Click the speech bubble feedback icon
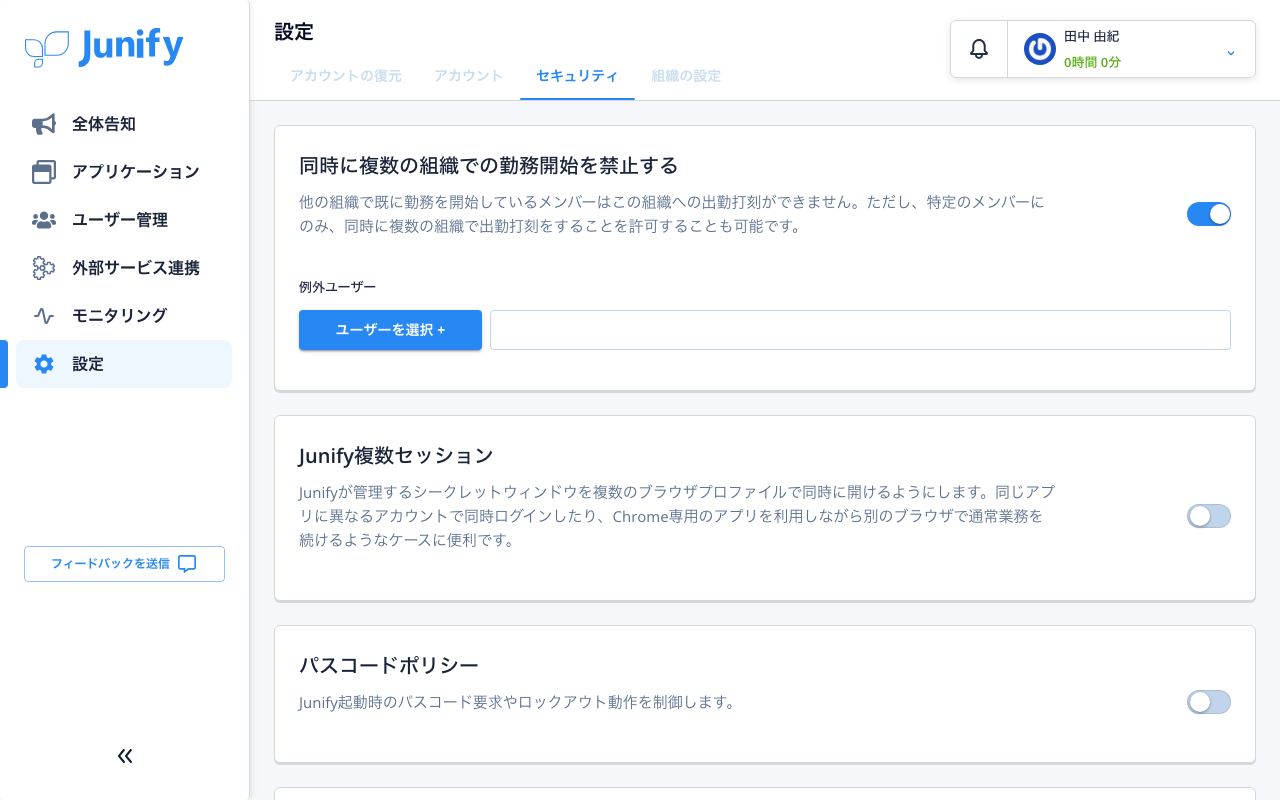 187,564
